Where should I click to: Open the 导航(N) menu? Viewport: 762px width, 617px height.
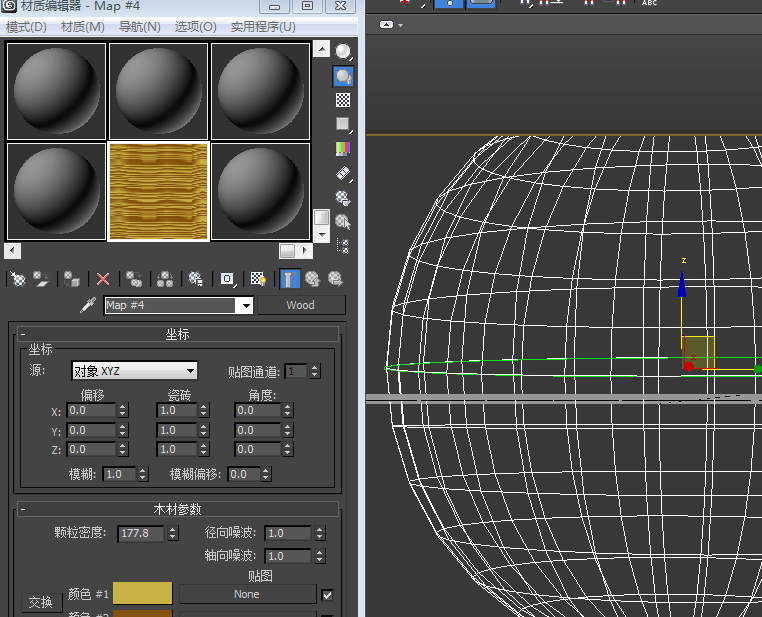click(x=139, y=27)
